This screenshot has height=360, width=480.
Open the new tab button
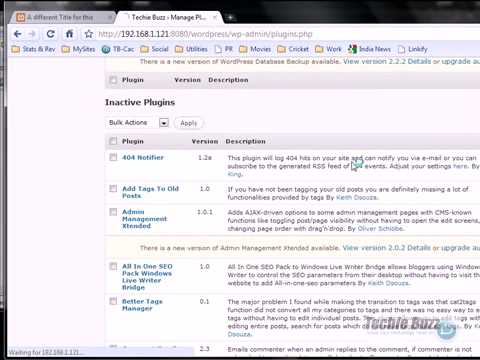(x=230, y=17)
